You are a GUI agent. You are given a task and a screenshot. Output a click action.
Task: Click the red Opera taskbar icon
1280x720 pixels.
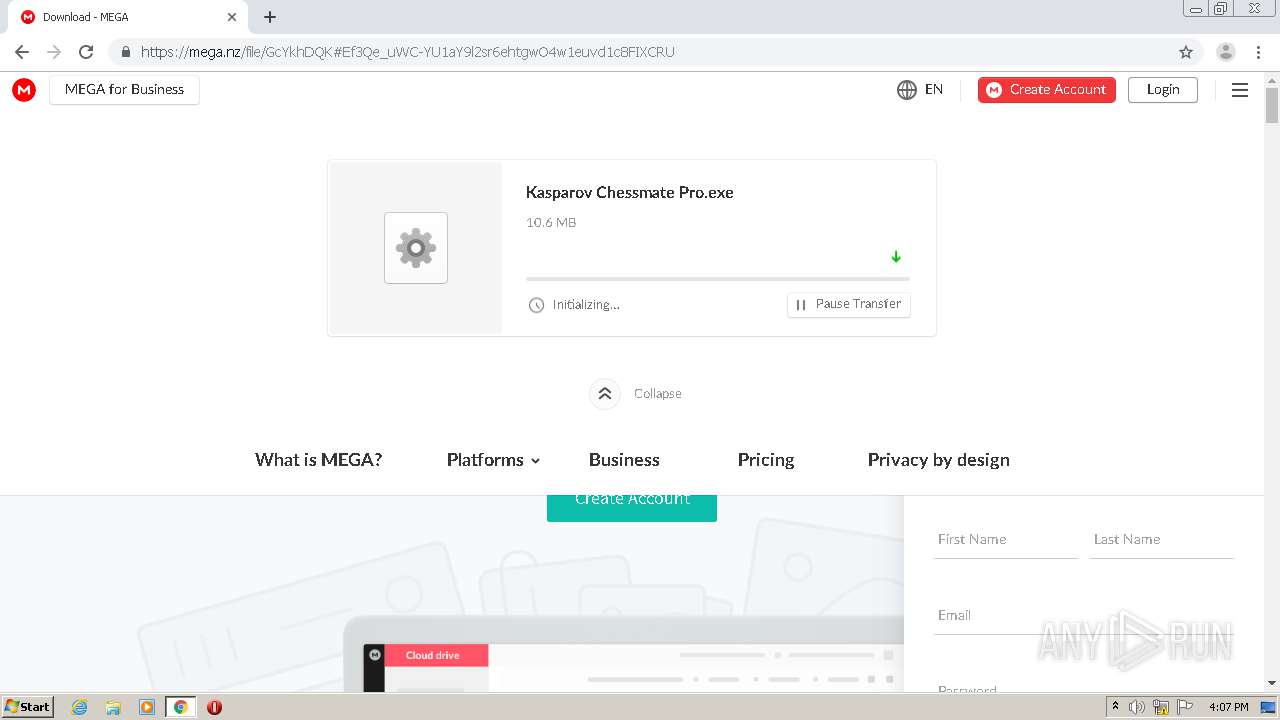214,707
